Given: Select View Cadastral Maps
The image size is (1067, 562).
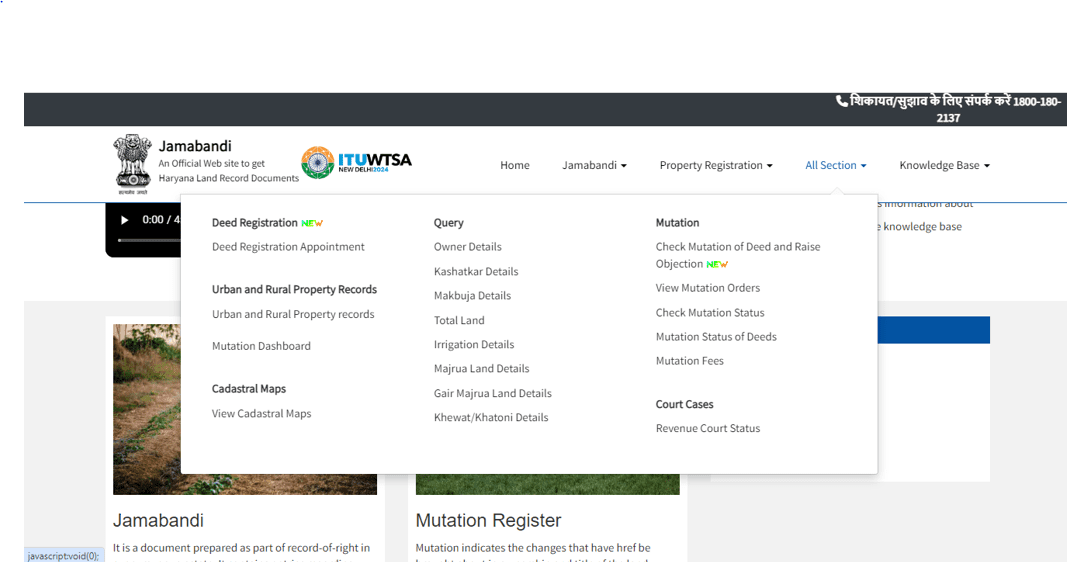Looking at the screenshot, I should 261,414.
